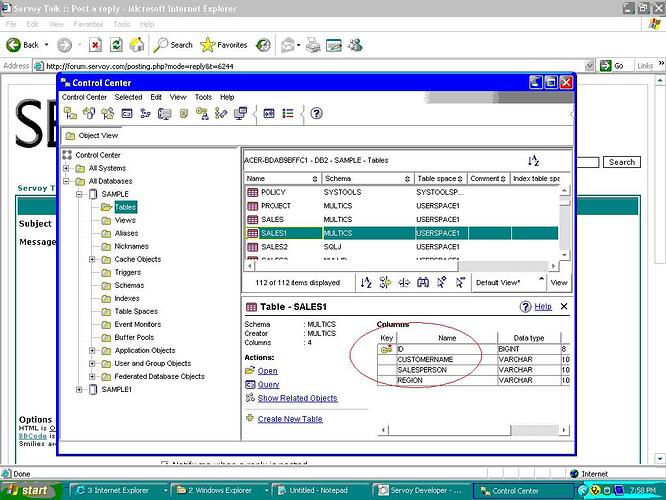The height and width of the screenshot is (500, 666).
Task: Click Internet Explorer Home icon
Action: click(137, 45)
